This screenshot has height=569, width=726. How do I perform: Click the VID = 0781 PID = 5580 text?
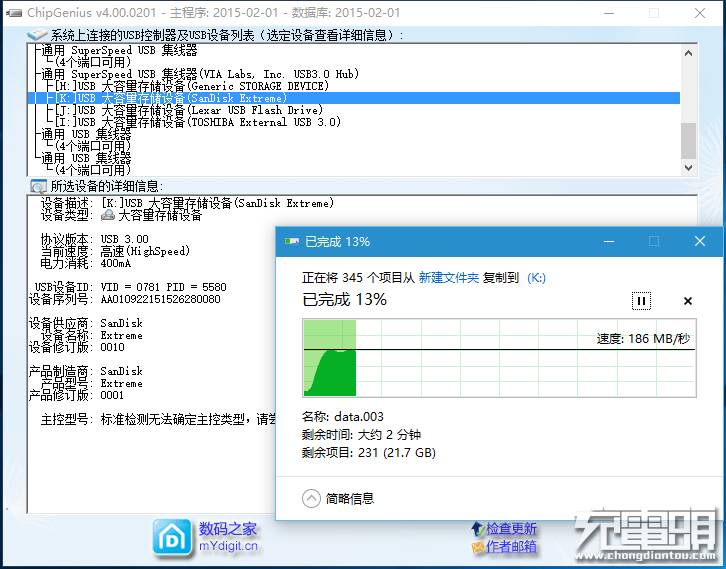point(163,287)
